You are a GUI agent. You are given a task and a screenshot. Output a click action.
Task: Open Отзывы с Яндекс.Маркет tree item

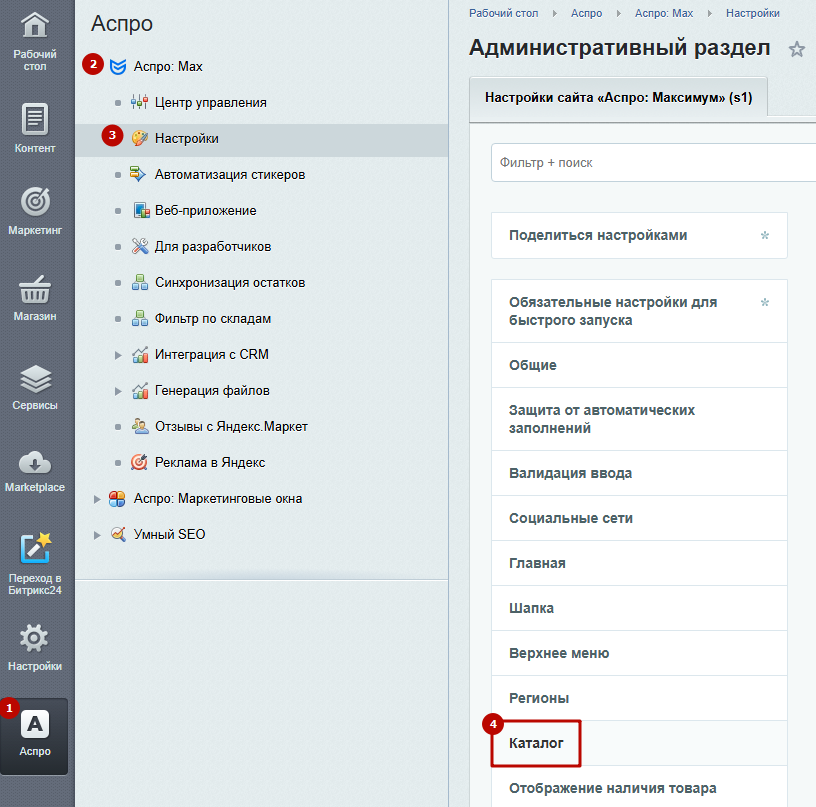(x=231, y=426)
